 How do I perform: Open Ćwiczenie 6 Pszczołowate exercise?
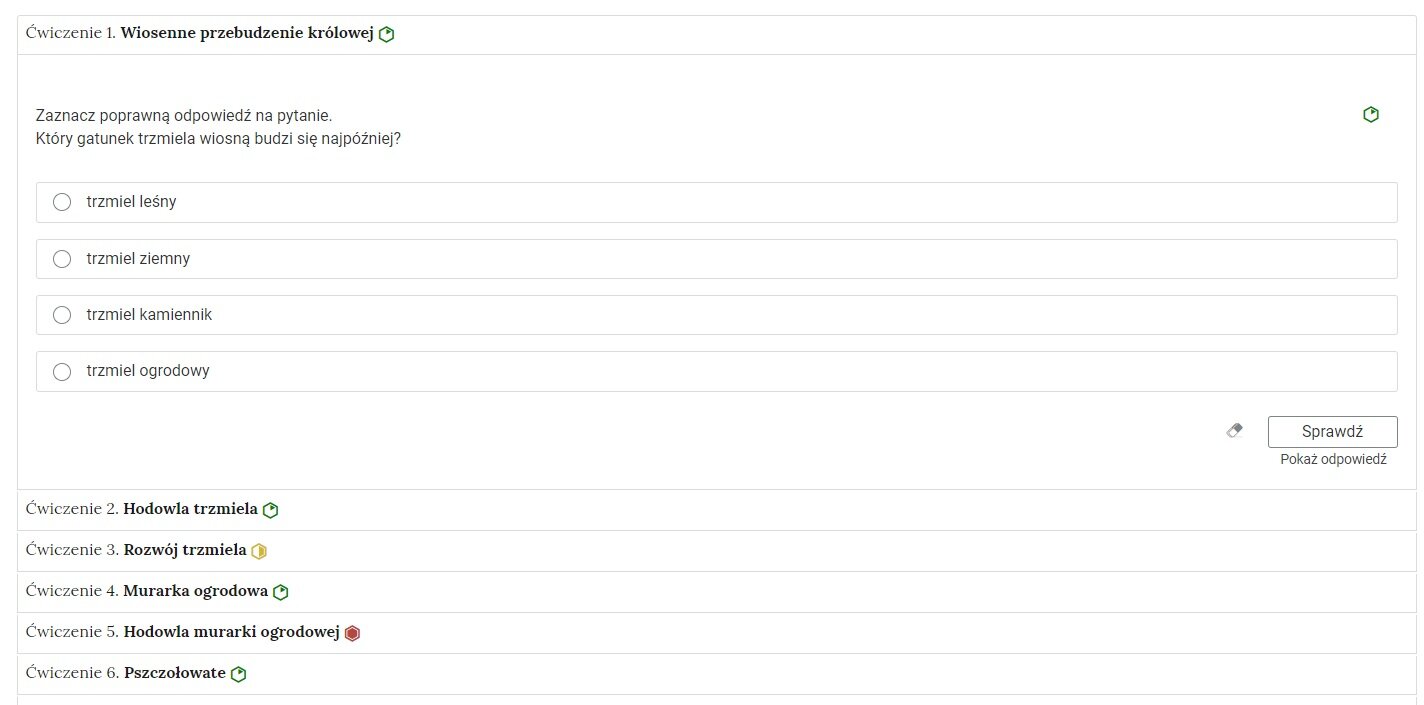coord(717,674)
